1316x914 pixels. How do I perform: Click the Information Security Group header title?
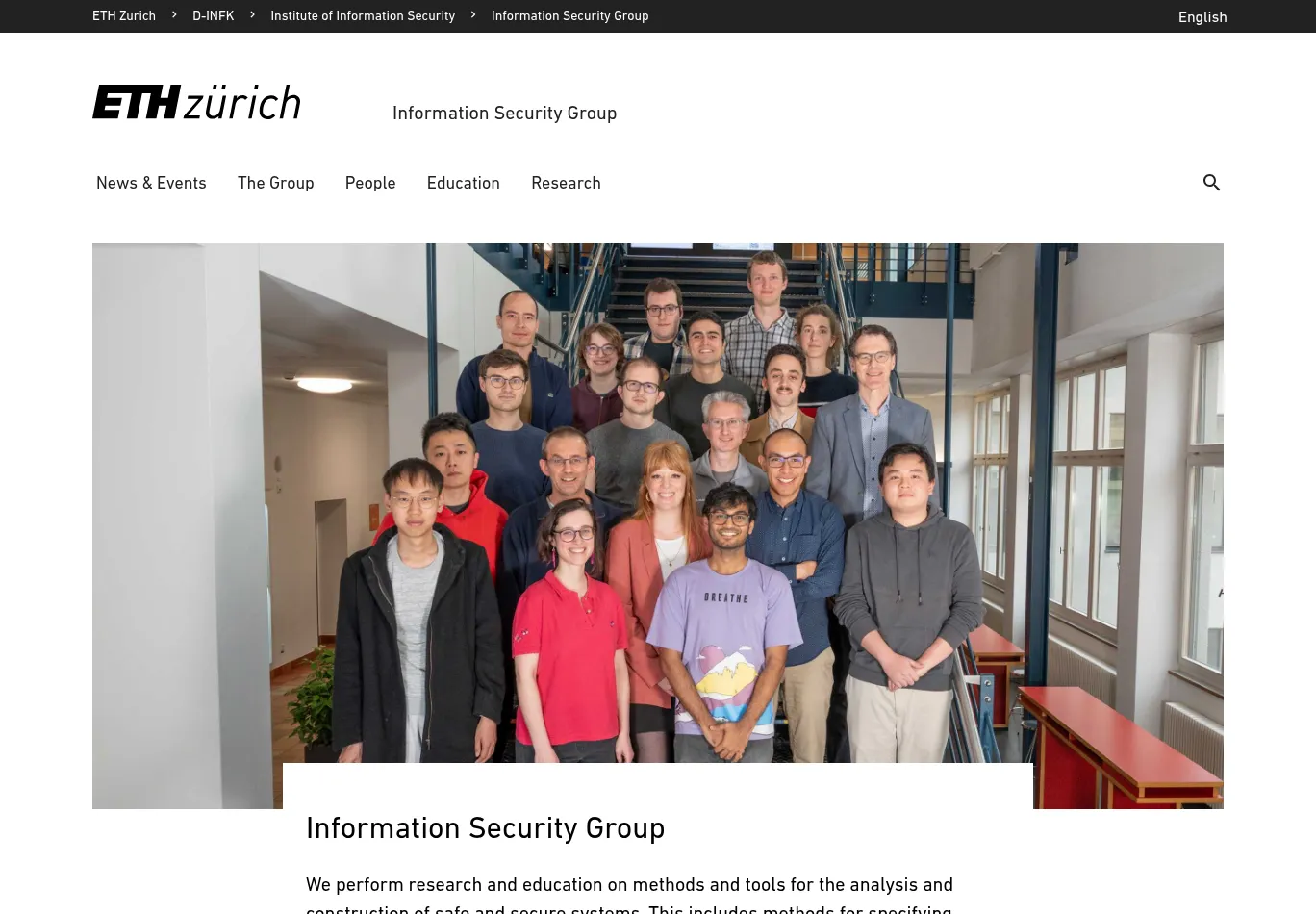click(x=504, y=113)
